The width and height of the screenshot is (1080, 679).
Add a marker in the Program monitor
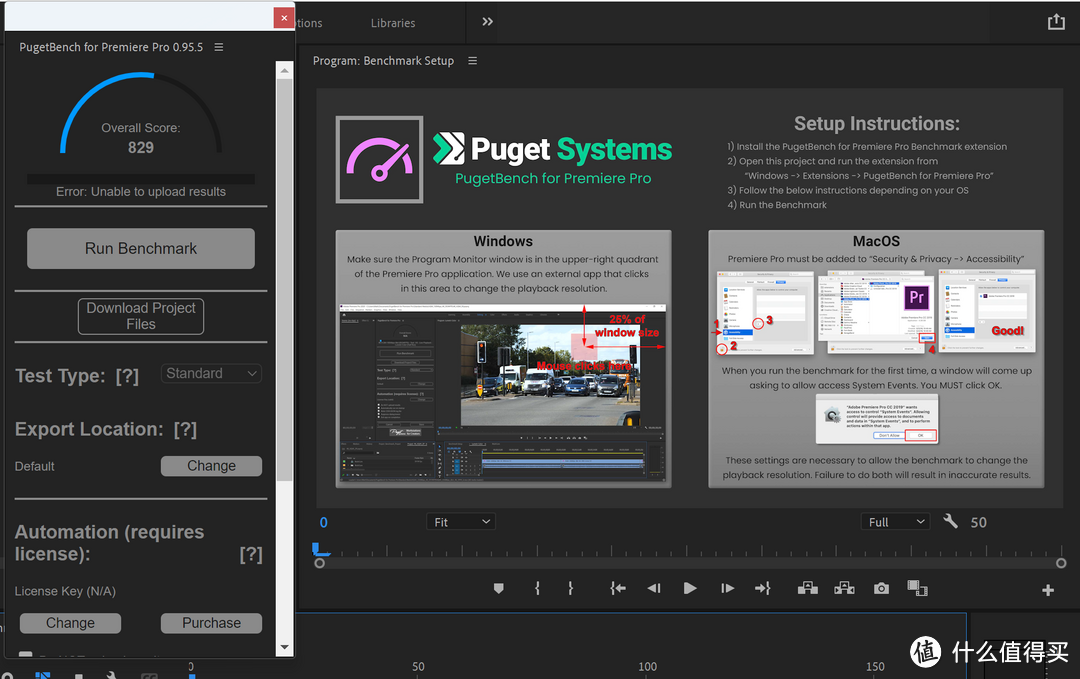499,588
